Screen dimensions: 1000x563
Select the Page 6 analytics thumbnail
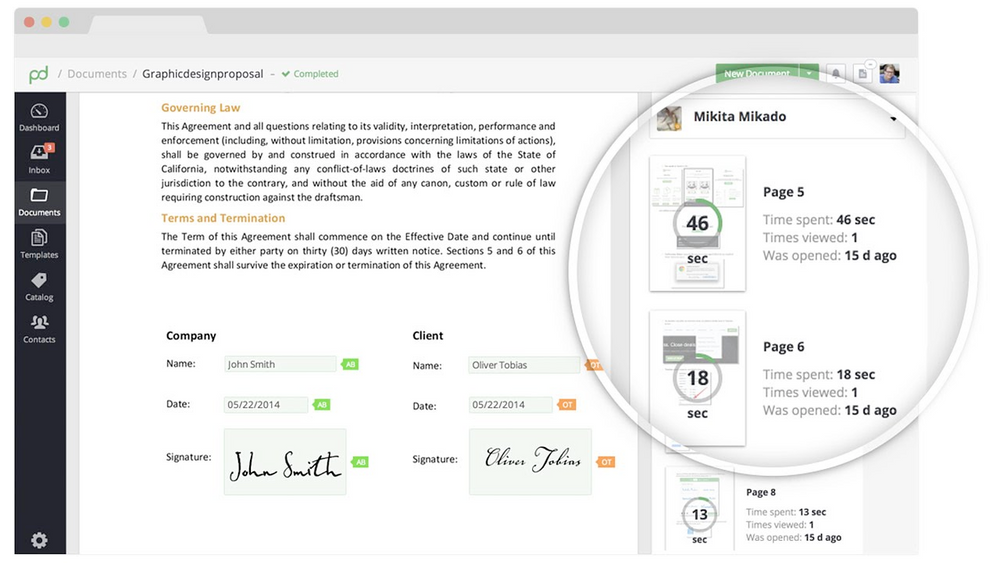[697, 378]
